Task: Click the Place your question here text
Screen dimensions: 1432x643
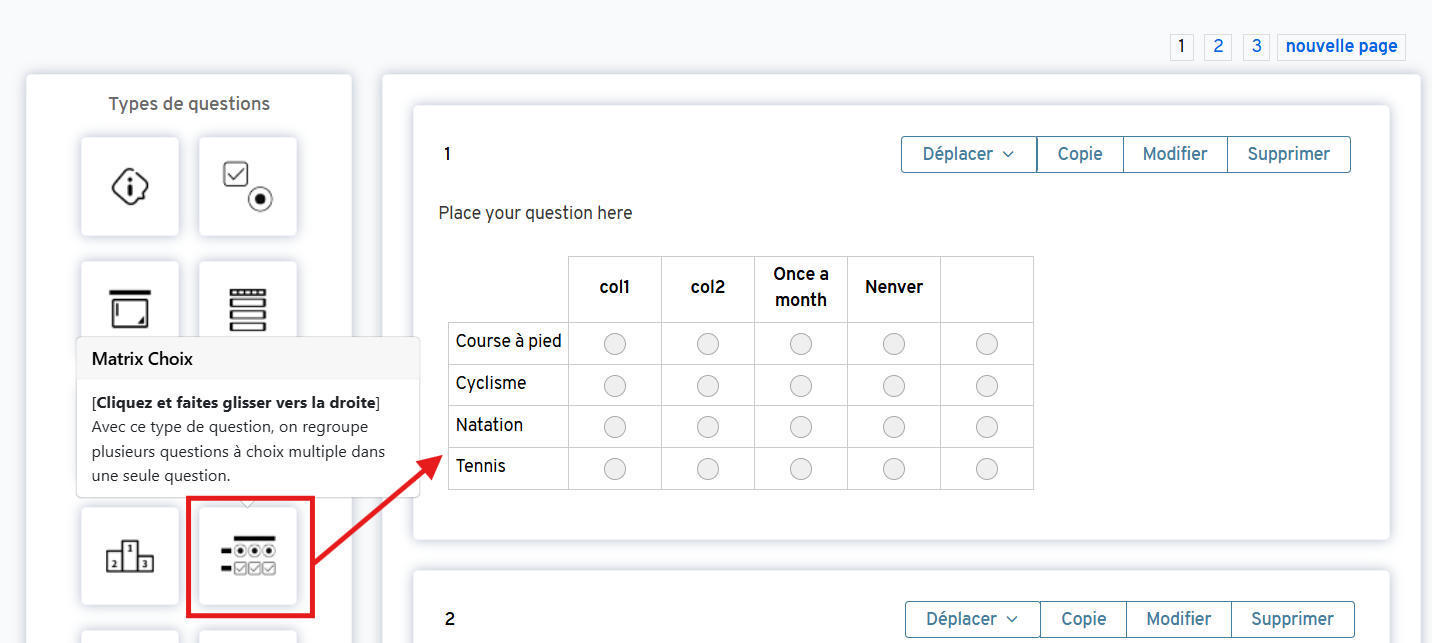Action: (535, 213)
